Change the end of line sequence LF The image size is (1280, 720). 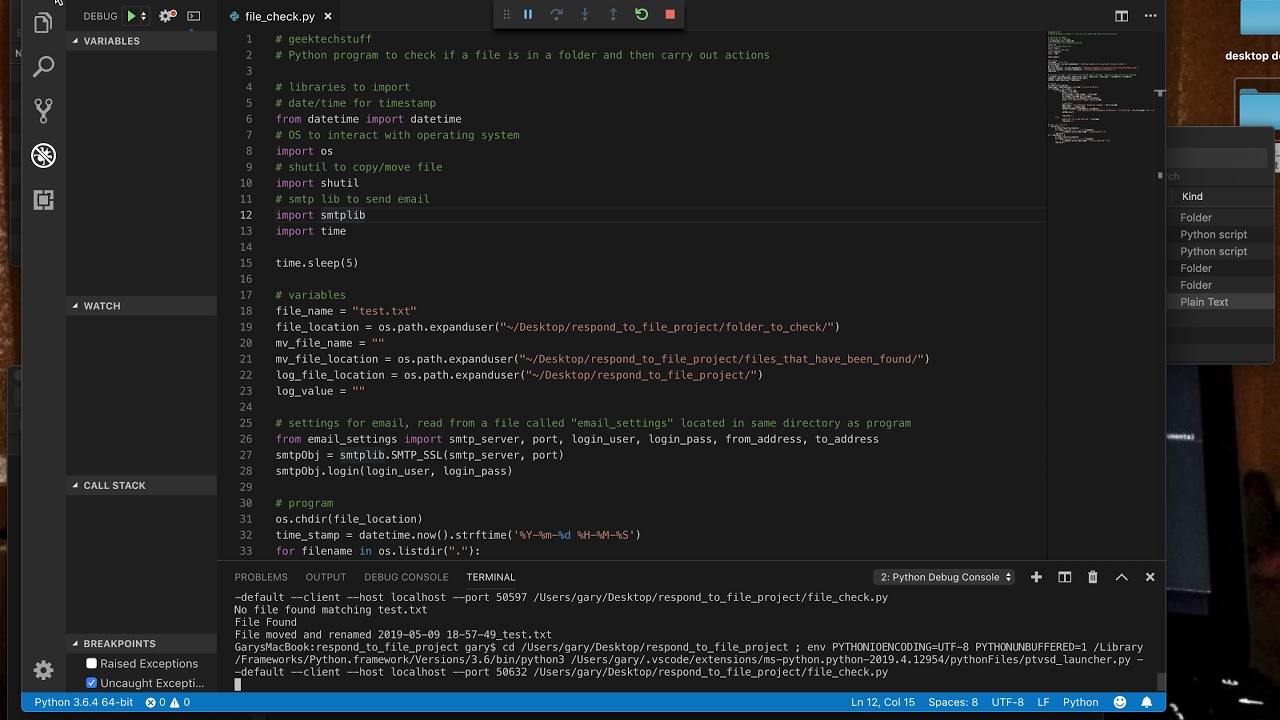(1043, 702)
